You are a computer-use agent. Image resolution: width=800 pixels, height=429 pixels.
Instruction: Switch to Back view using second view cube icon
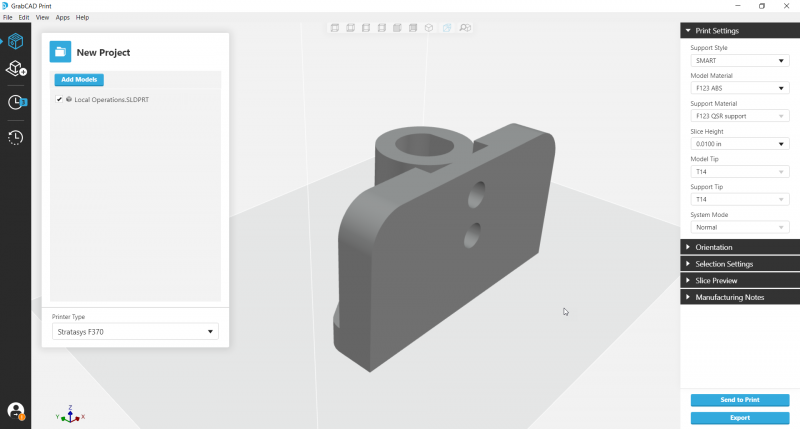[x=351, y=28]
